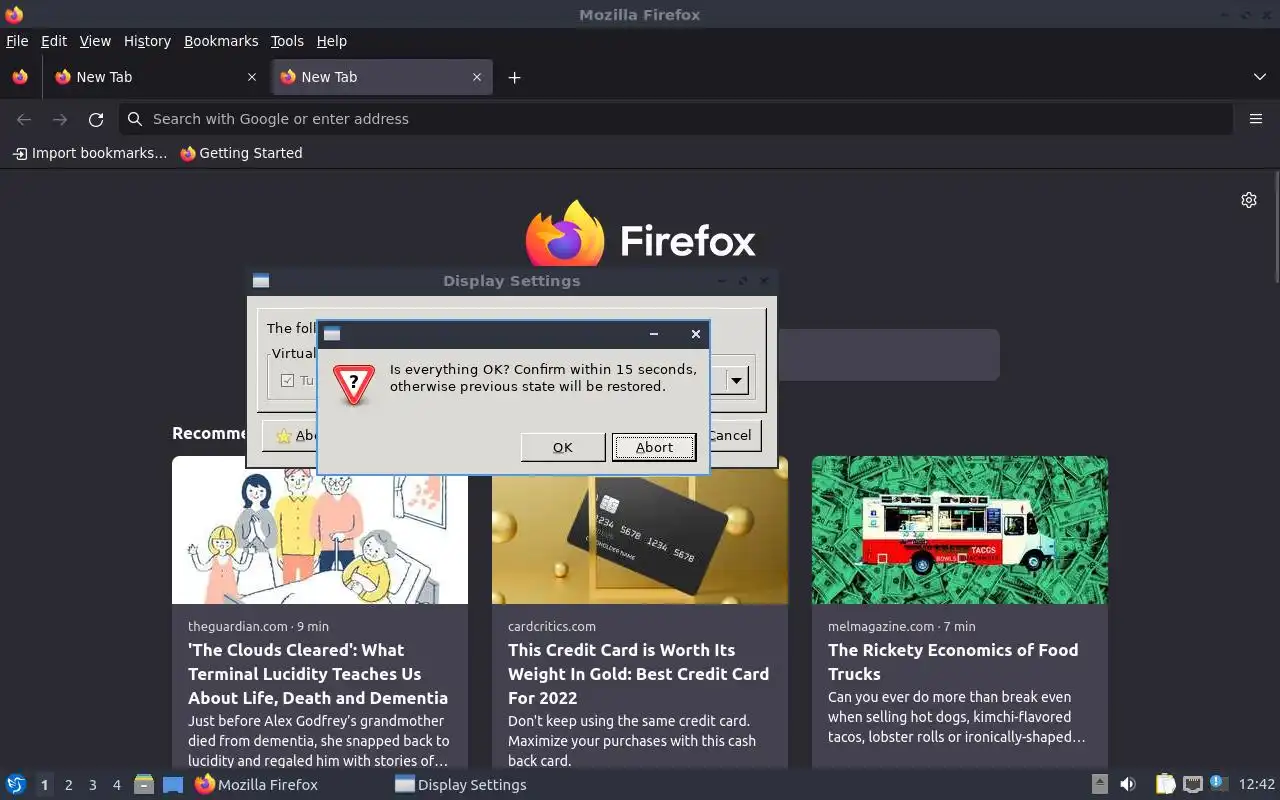Open the clipboard manager tray icon
Viewport: 1280px width, 800px height.
click(1165, 784)
